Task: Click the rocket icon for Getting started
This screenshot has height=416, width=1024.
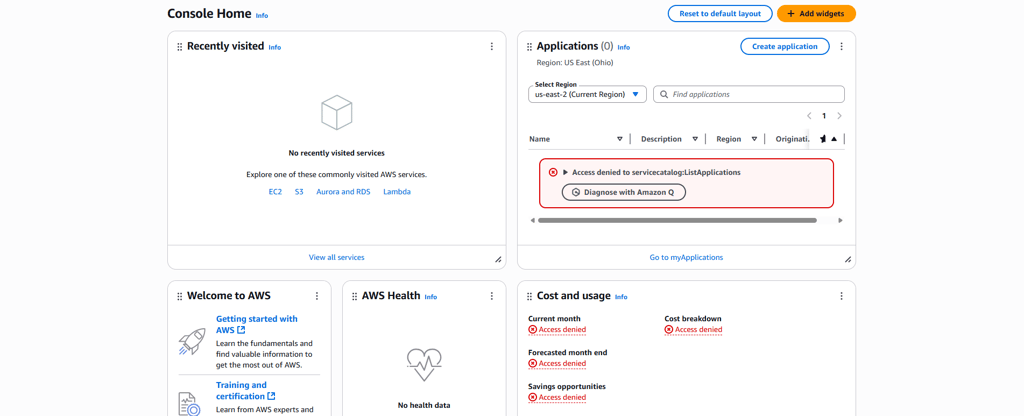Action: (191, 342)
